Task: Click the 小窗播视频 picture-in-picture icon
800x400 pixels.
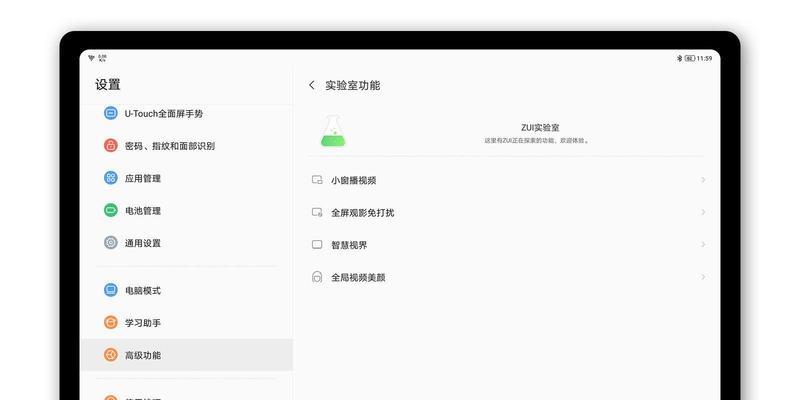Action: pyautogui.click(x=317, y=180)
